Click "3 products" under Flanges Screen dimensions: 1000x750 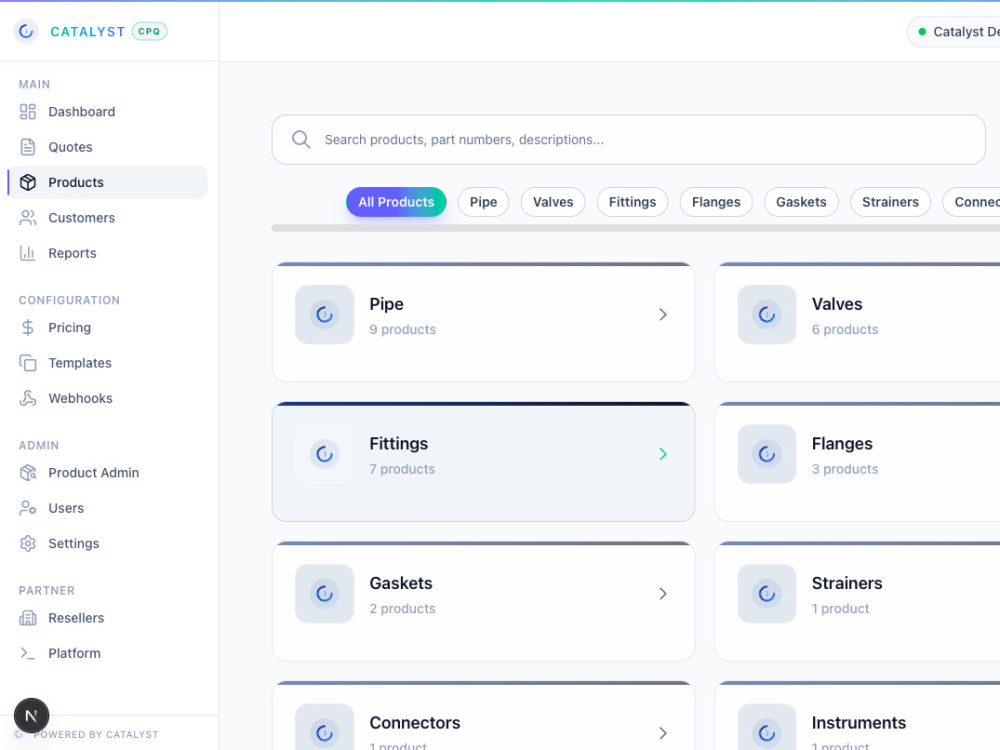844,469
